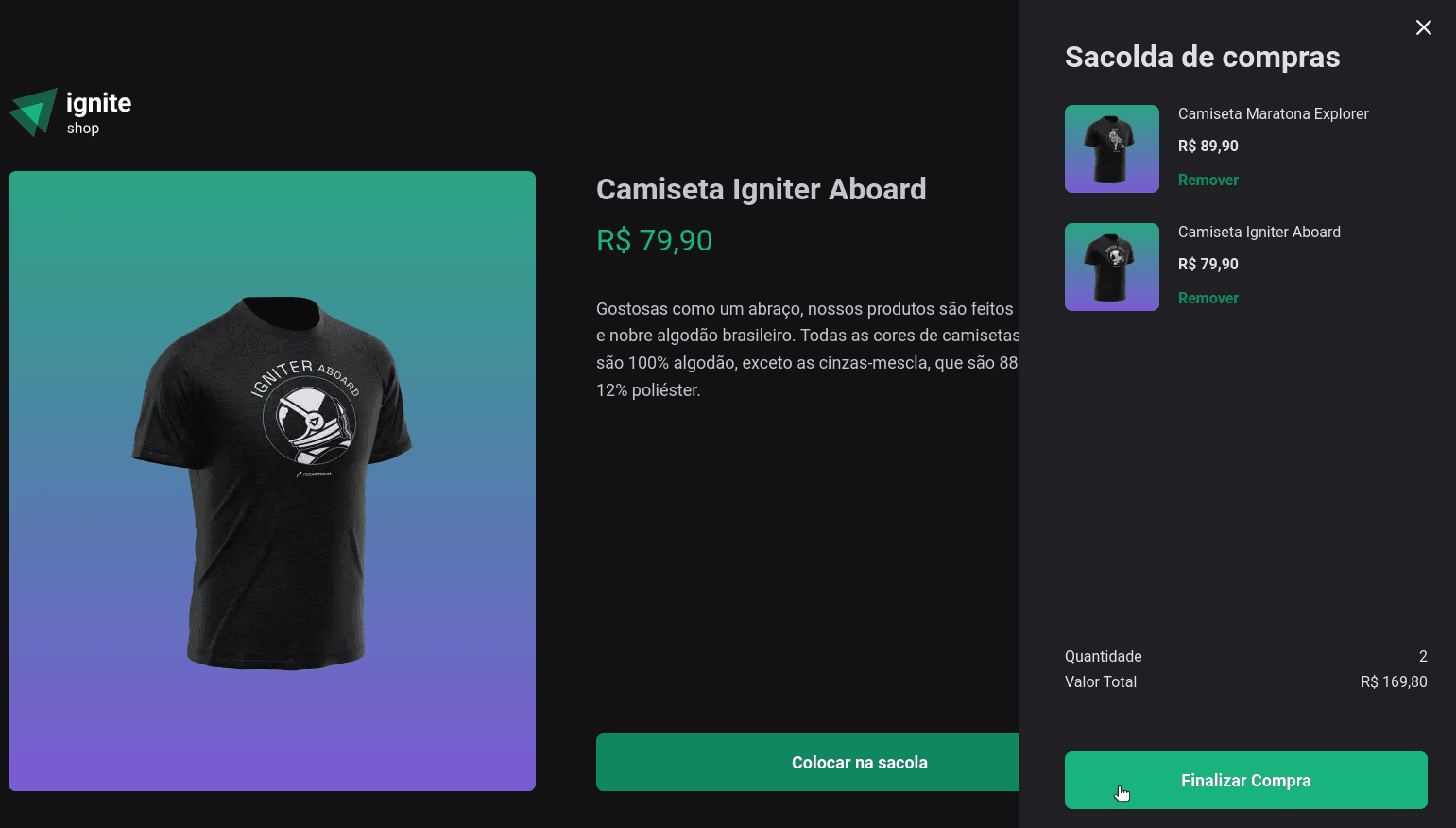Click the Sacolda de compras heading

tap(1202, 57)
